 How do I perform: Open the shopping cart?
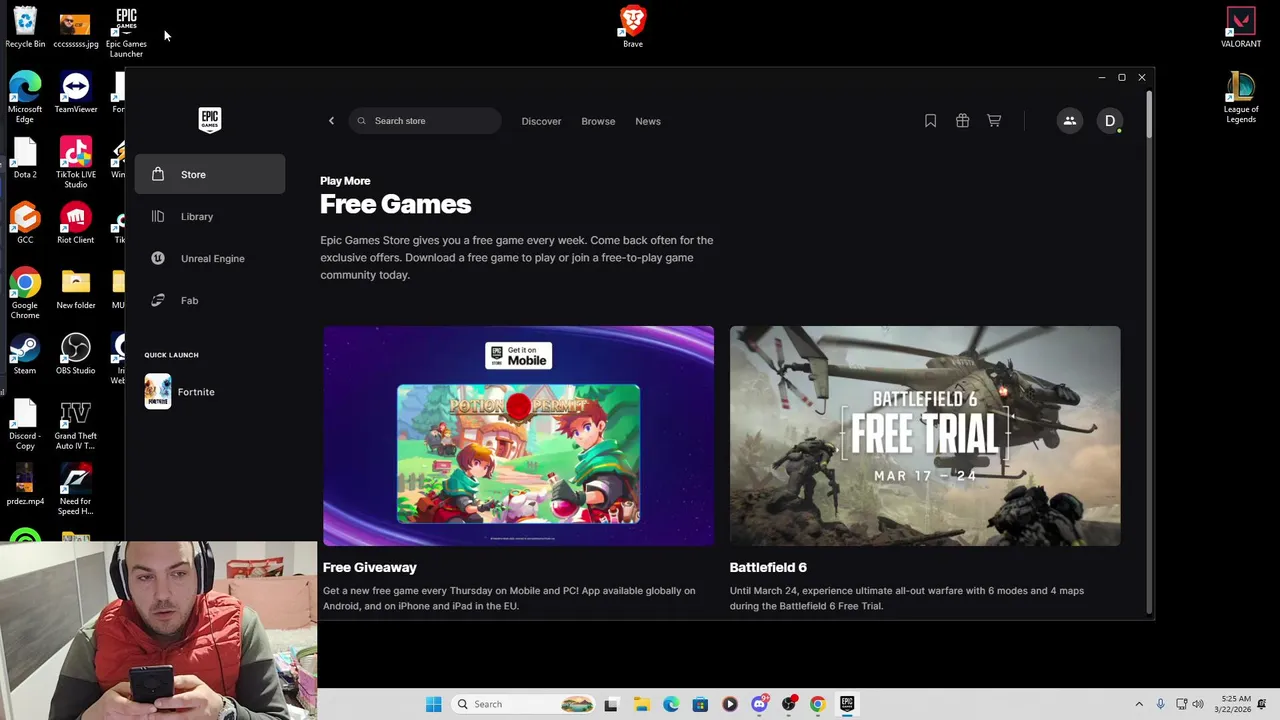[994, 121]
